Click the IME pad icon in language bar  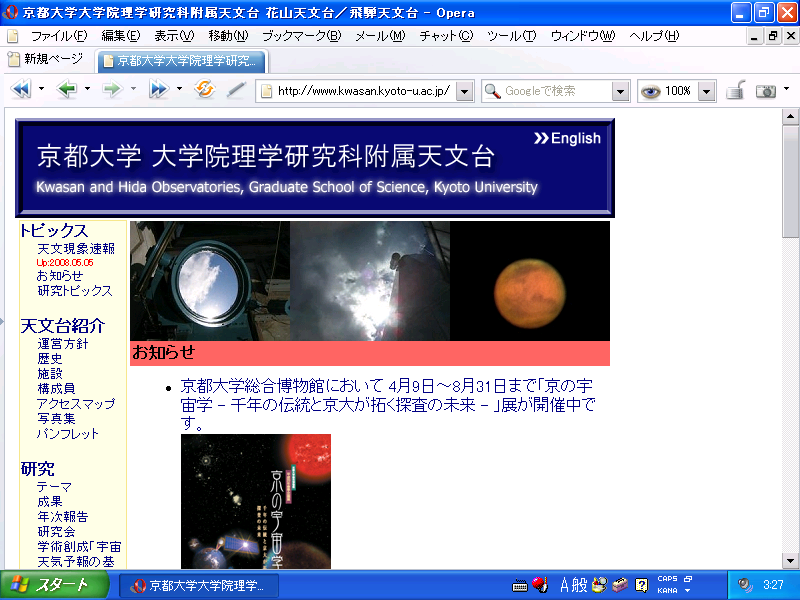pyautogui.click(x=600, y=585)
